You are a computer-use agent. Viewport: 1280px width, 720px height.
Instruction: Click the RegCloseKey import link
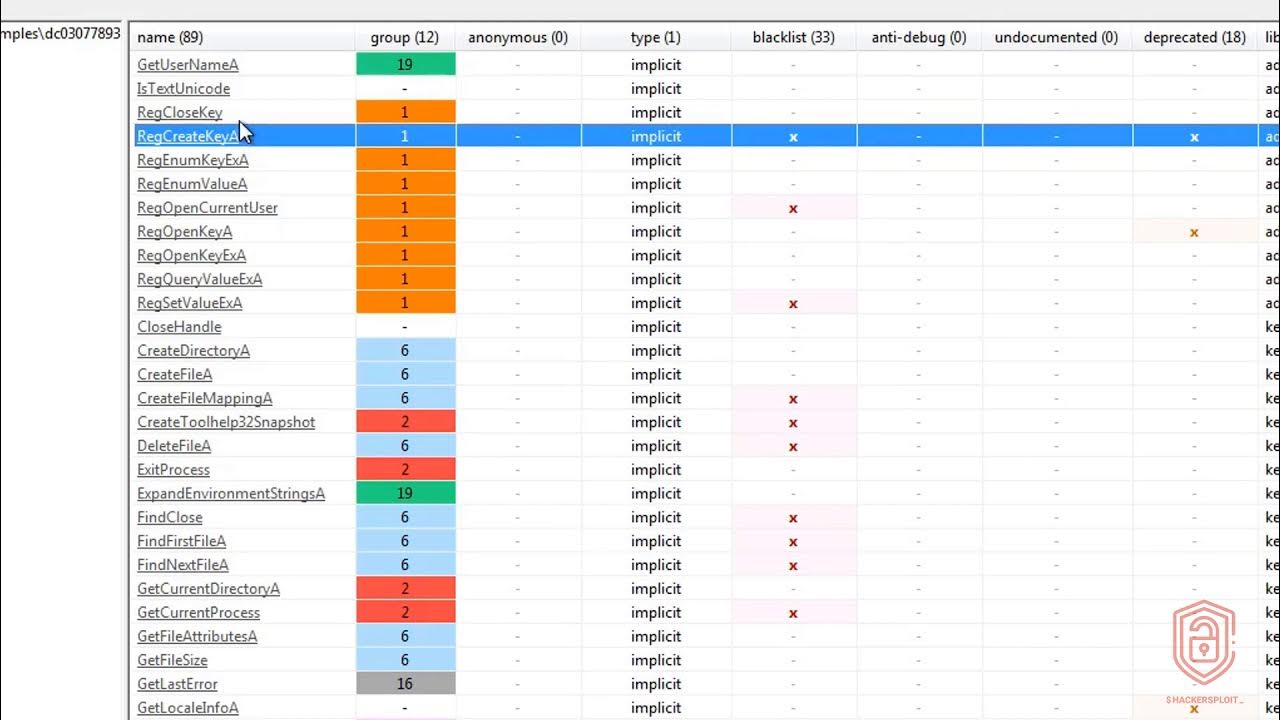pos(180,112)
